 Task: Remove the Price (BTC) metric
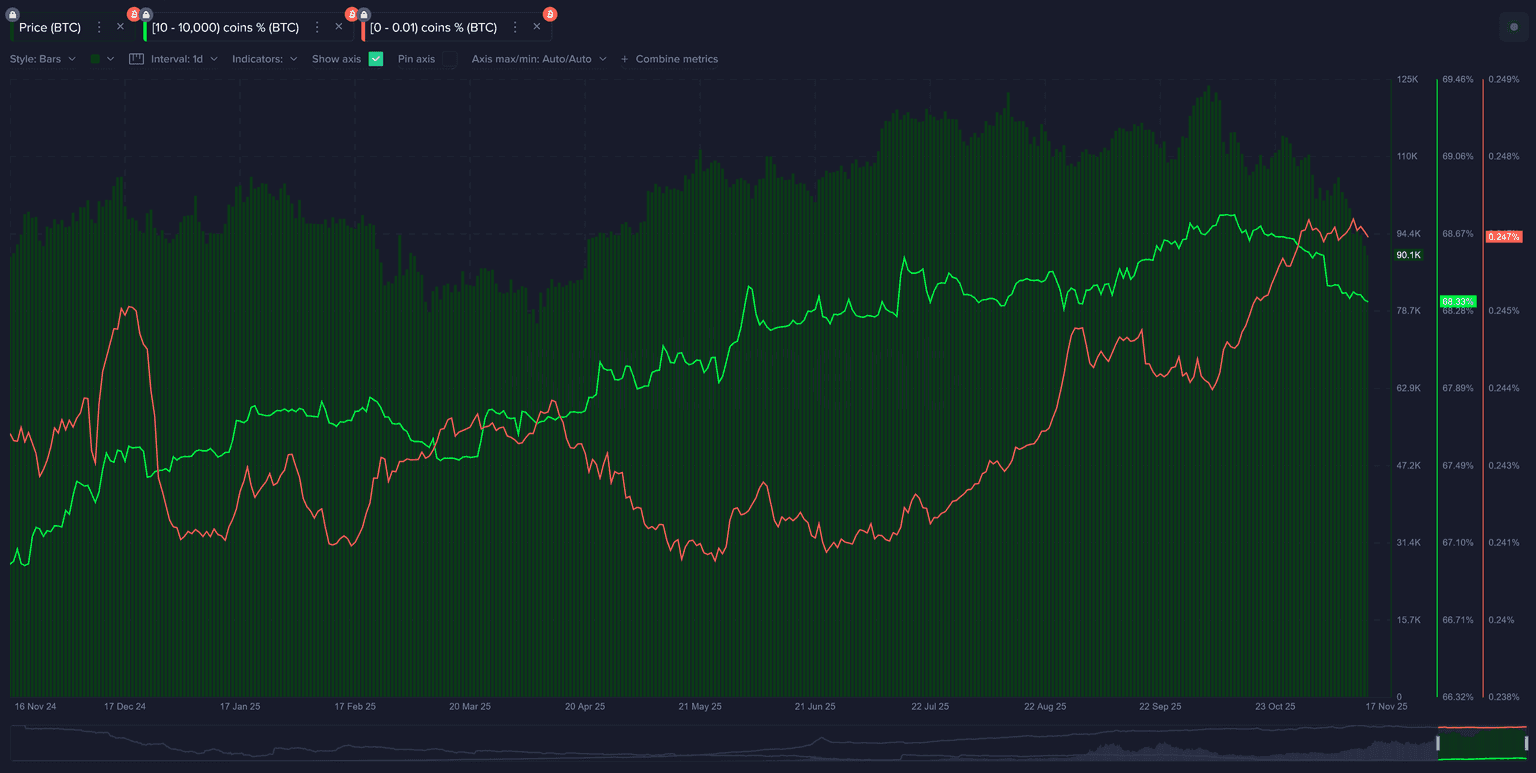[x=120, y=27]
